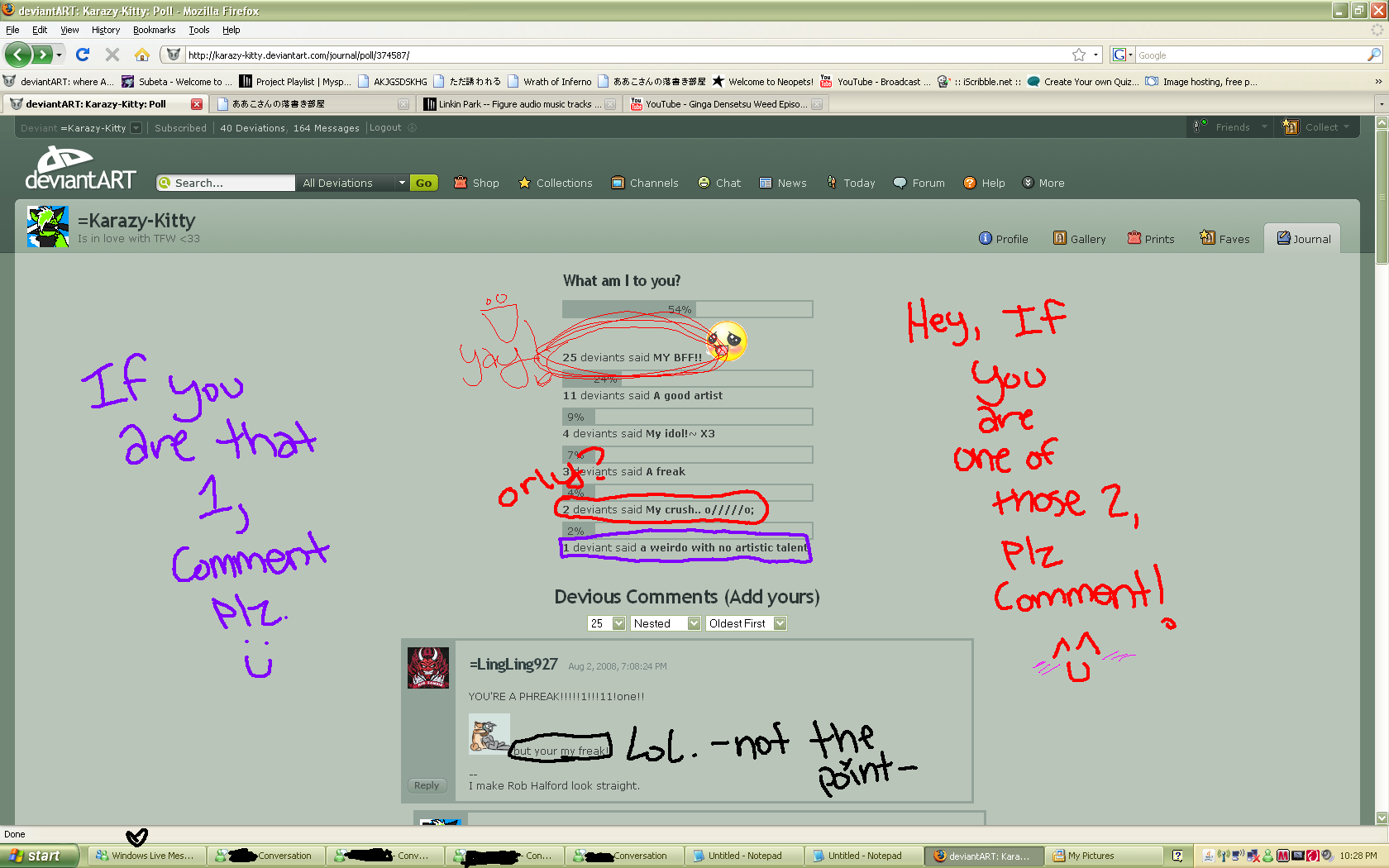Switch to the Linkin Park audio tab
Viewport: 1389px width, 868px height.
(519, 104)
